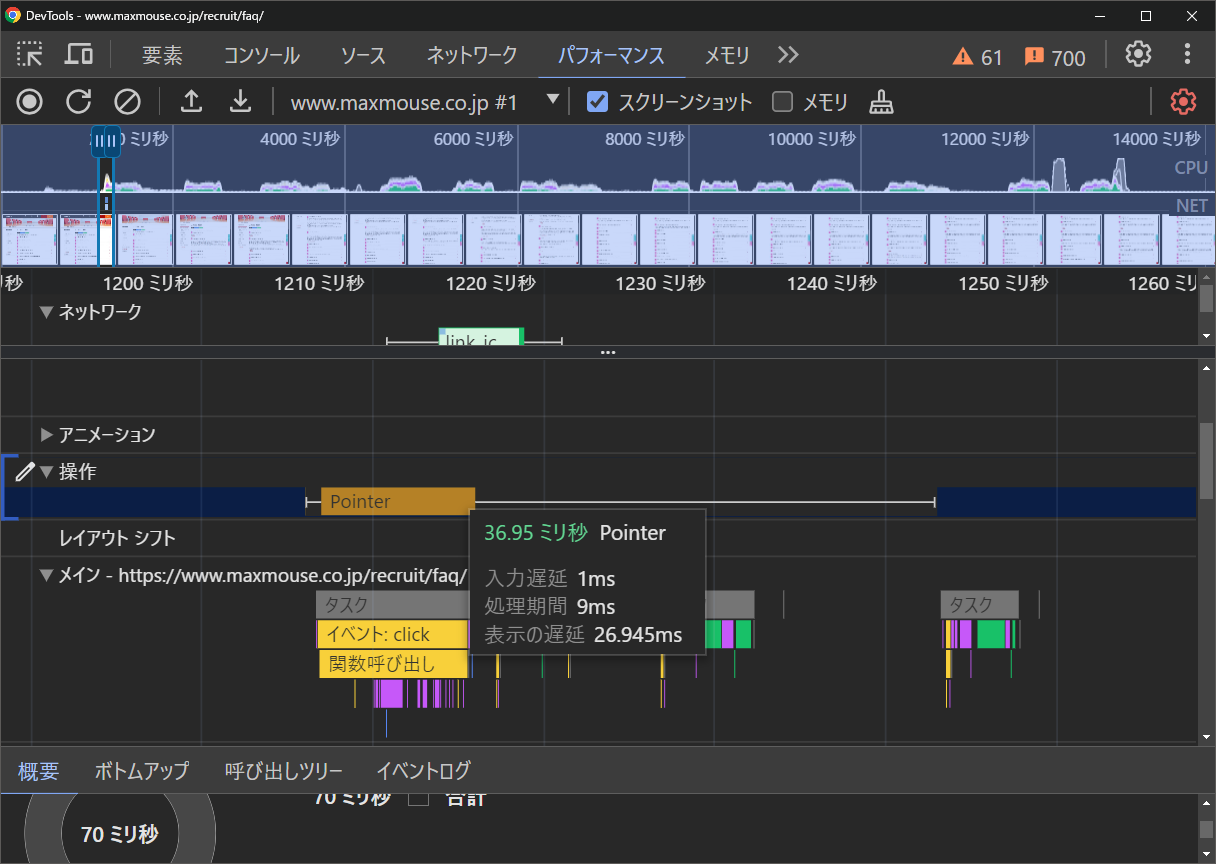Open capture settings via the red gear
This screenshot has height=864, width=1216.
click(x=1183, y=101)
